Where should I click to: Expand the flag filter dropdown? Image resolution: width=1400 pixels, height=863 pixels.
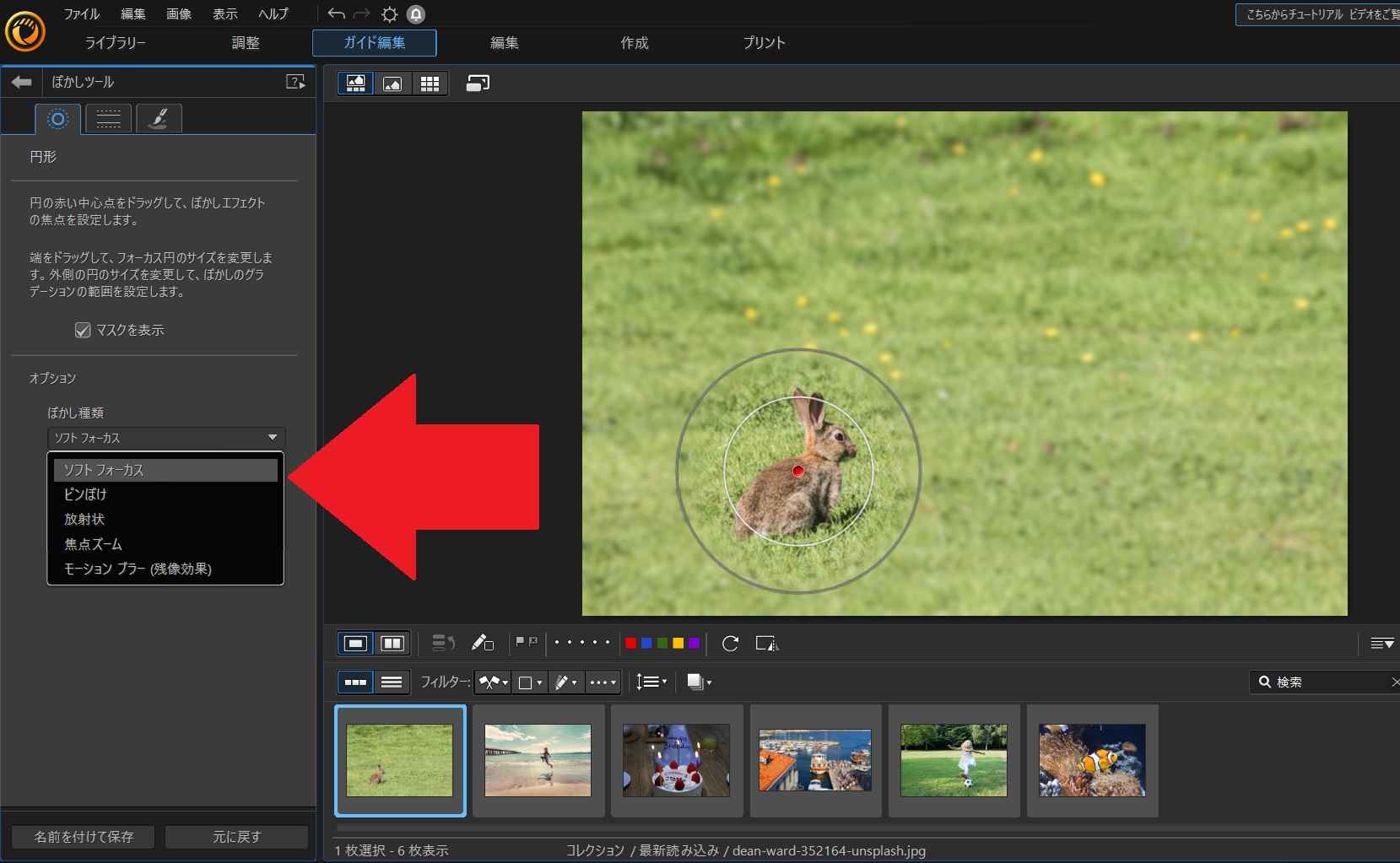(x=494, y=682)
